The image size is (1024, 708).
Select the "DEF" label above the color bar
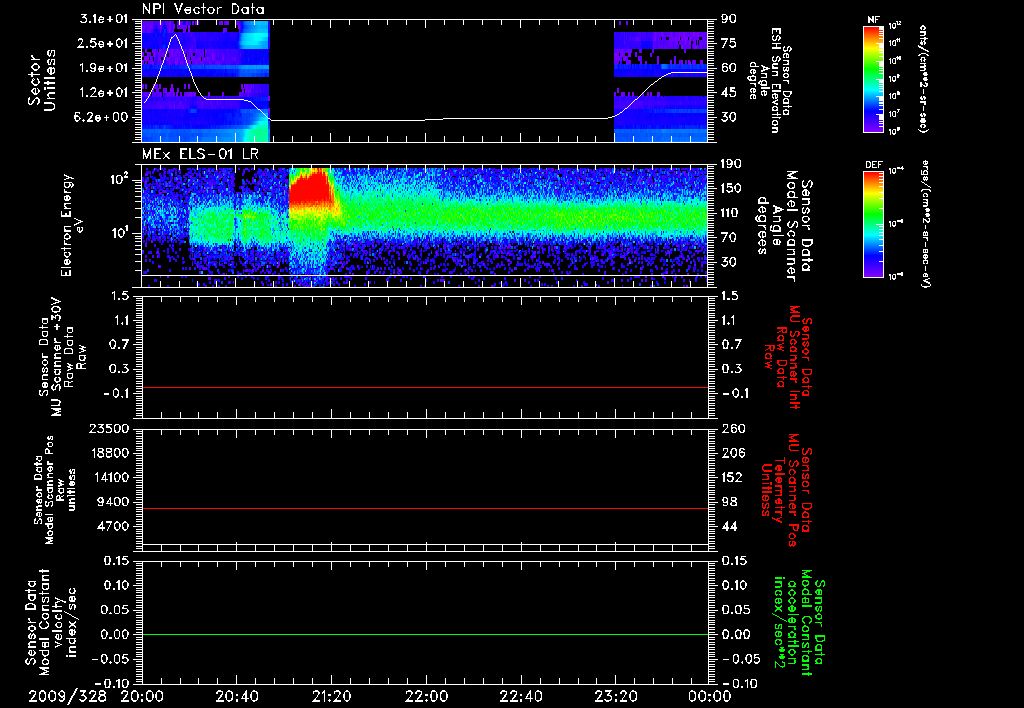(x=874, y=165)
